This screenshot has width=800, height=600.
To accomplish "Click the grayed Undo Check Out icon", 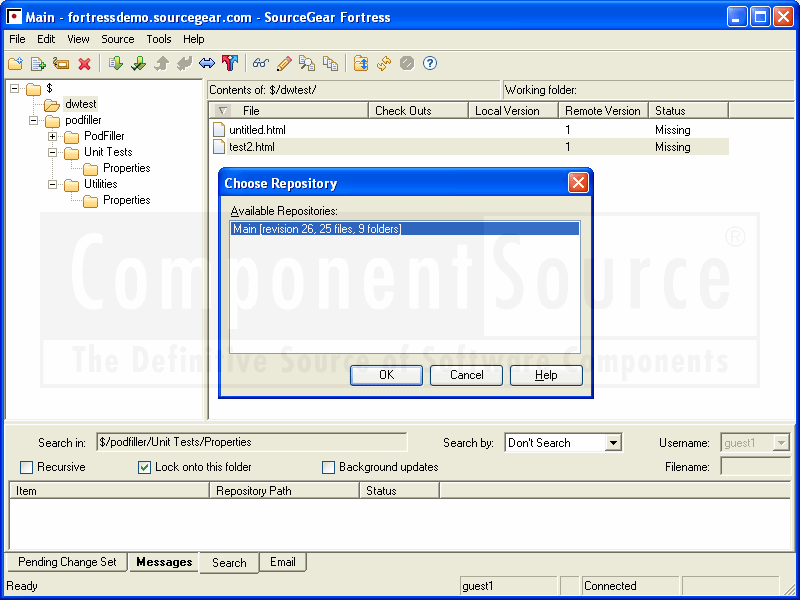I will click(x=184, y=63).
